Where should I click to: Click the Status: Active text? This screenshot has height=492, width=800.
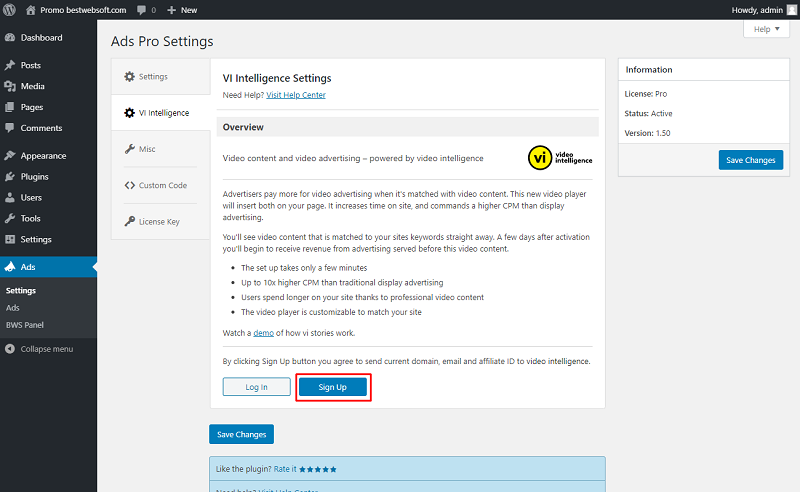(648, 113)
